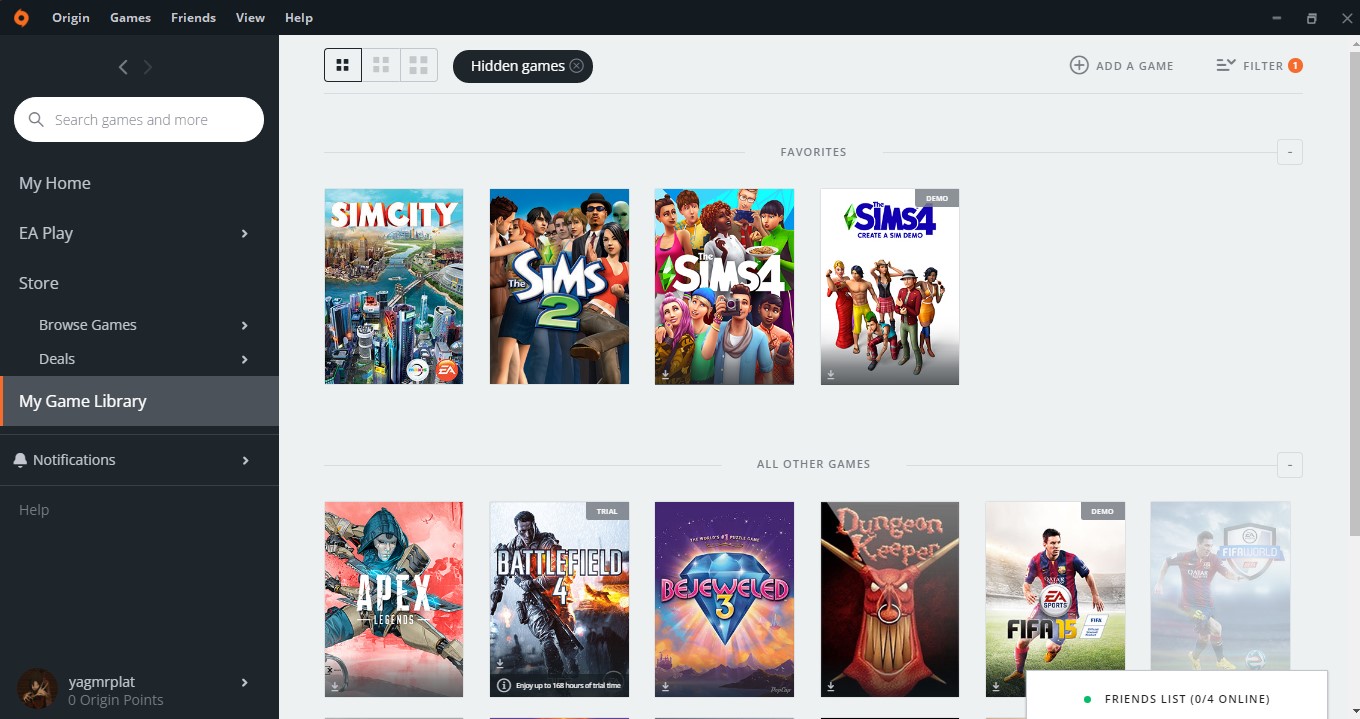Image resolution: width=1360 pixels, height=719 pixels.
Task: Open The Sims 2 game tile
Action: coord(559,287)
